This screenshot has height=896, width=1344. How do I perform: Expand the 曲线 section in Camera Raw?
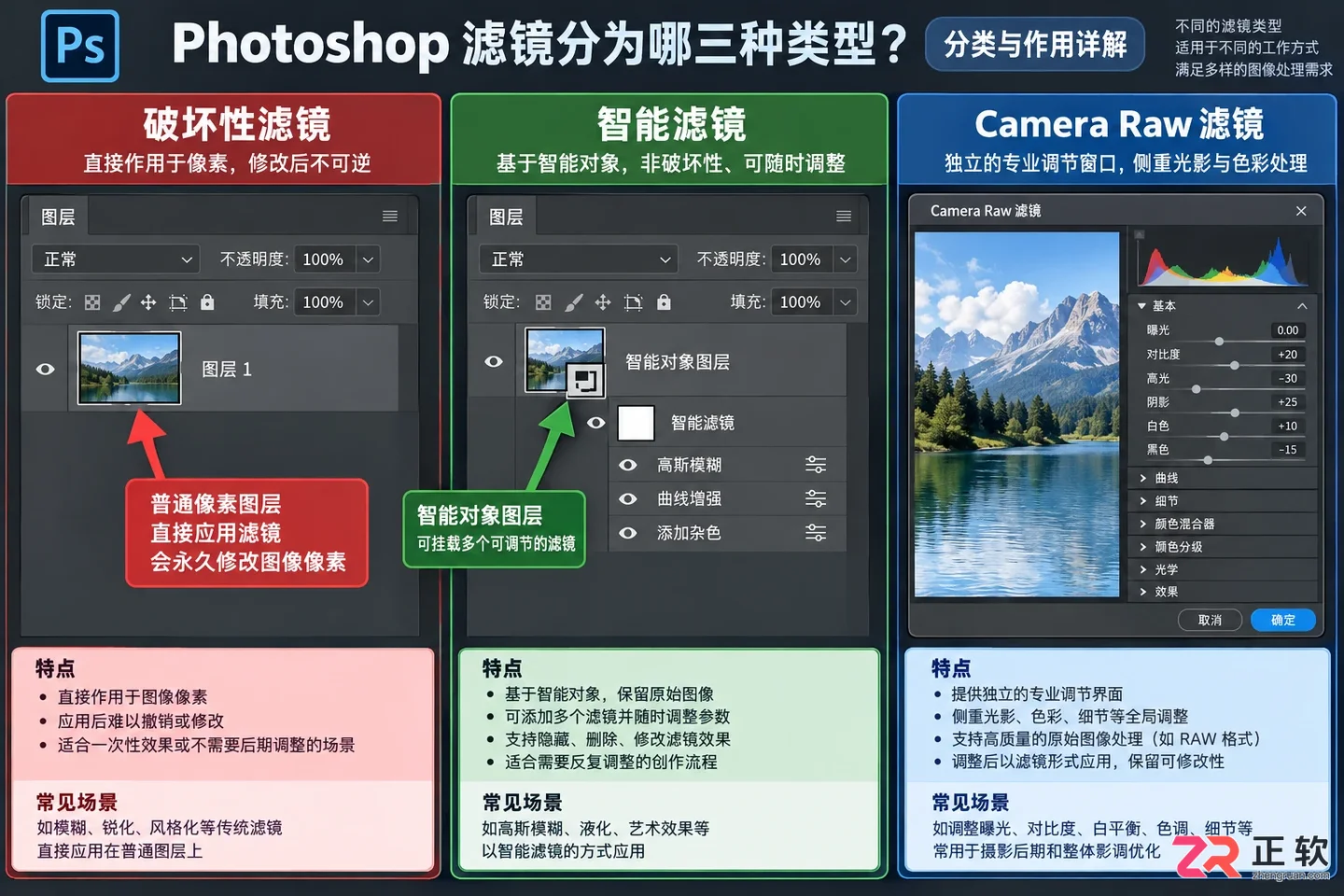pyautogui.click(x=1142, y=478)
